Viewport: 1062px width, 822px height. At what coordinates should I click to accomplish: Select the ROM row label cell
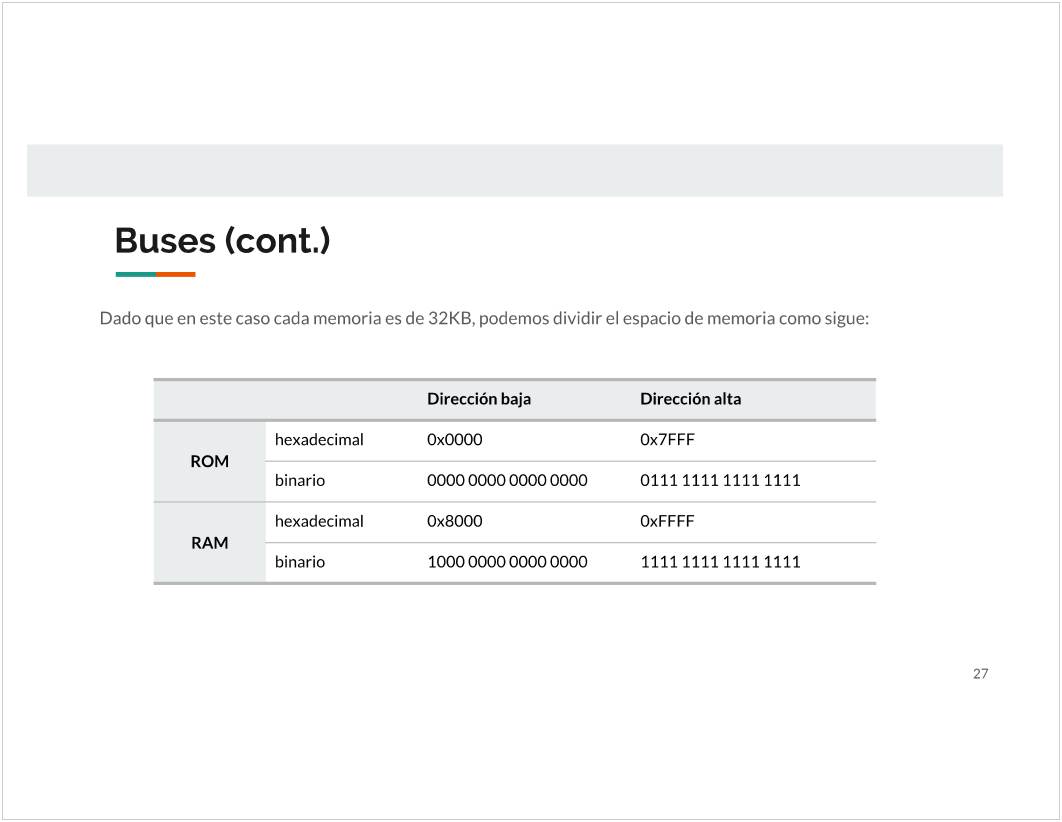click(210, 461)
